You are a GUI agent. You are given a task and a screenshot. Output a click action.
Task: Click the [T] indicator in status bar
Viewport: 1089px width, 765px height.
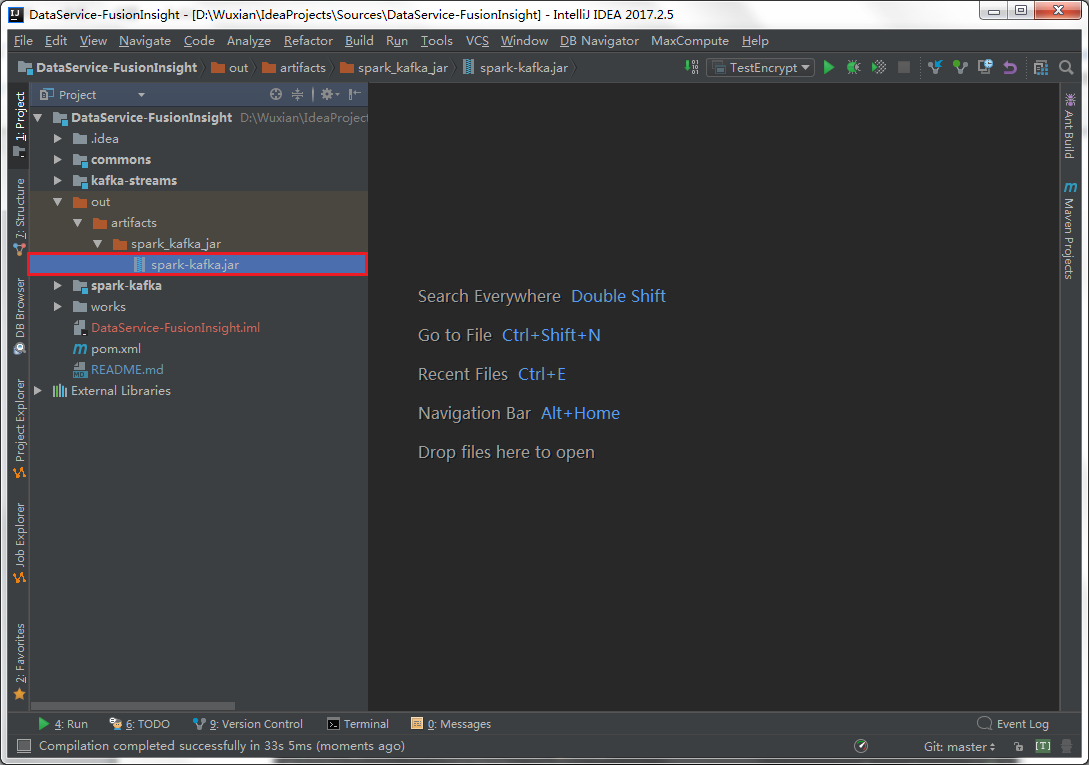coord(1042,746)
